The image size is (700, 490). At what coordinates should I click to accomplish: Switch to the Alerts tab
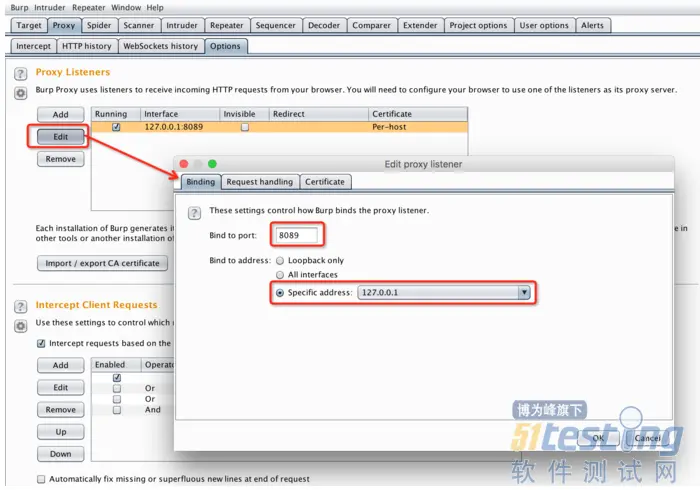coord(592,25)
